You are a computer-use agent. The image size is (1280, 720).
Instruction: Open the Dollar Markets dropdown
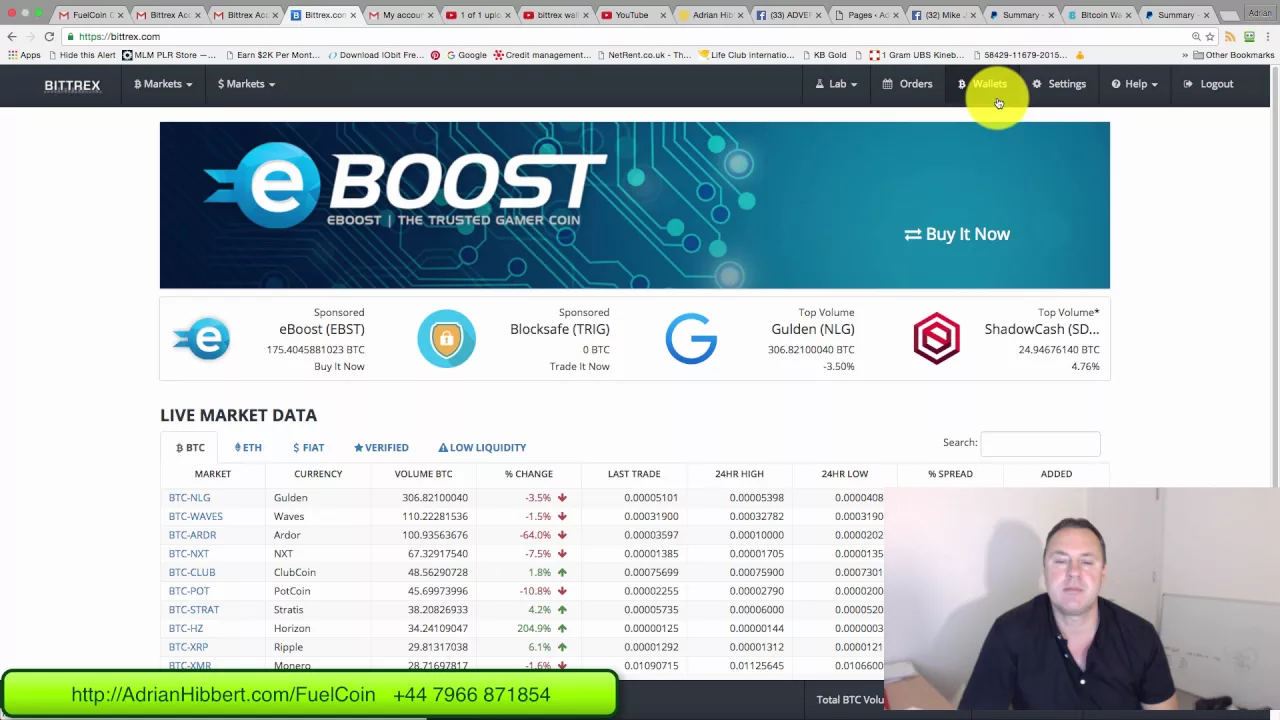pyautogui.click(x=246, y=84)
